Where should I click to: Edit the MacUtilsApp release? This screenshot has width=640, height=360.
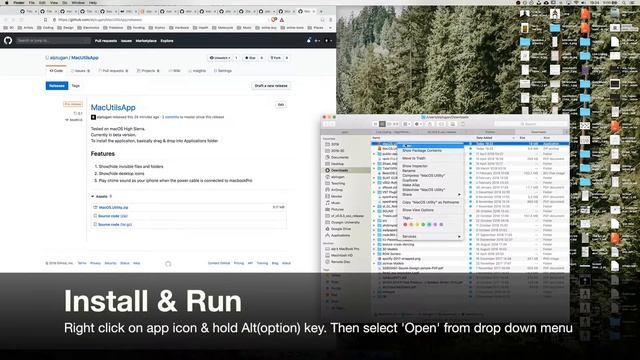coord(281,105)
